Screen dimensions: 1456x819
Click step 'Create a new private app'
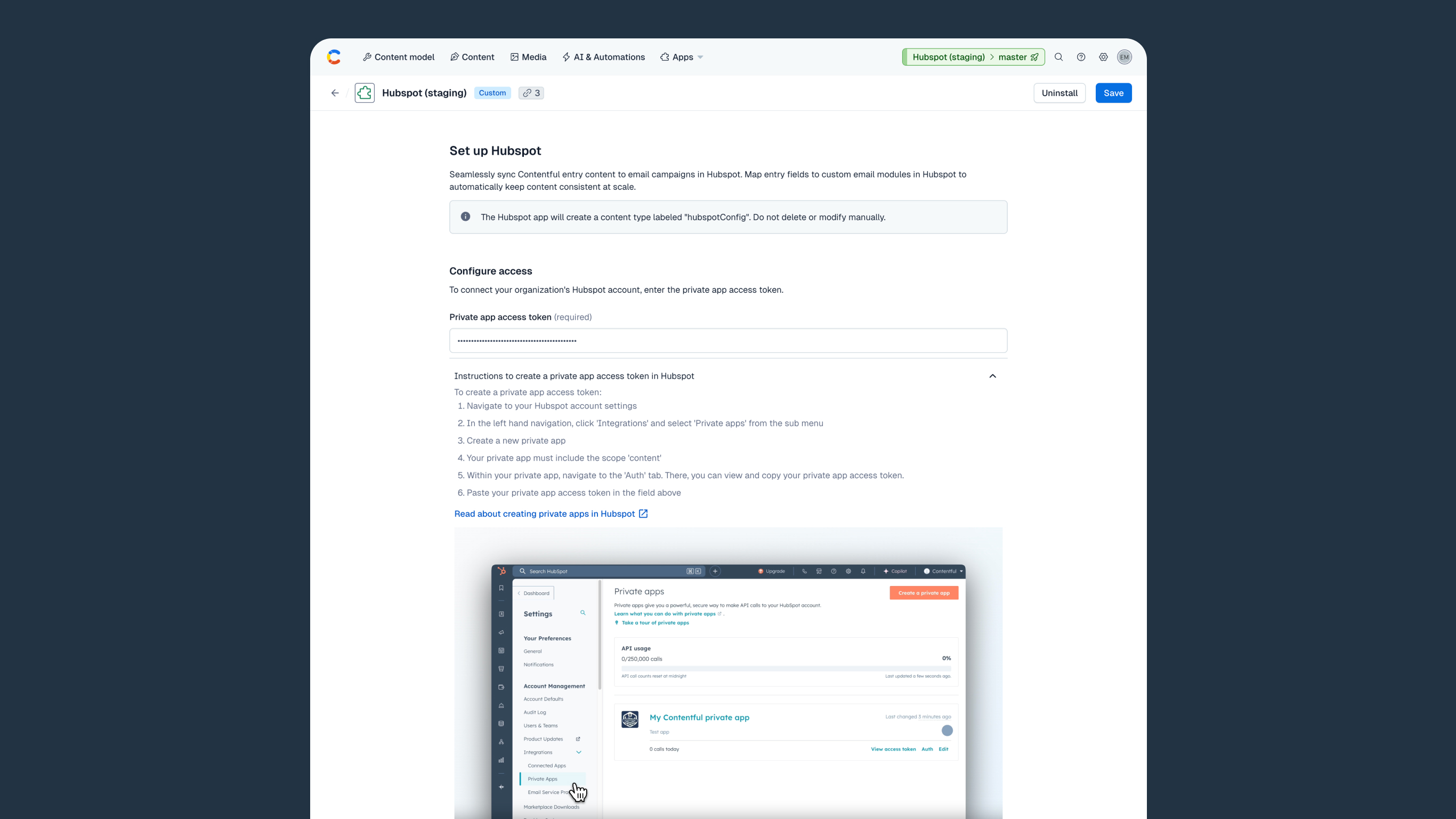click(516, 440)
